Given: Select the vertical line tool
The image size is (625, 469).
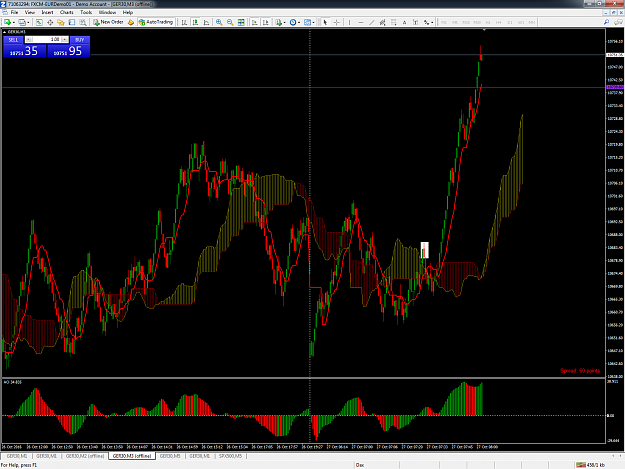Looking at the screenshot, I should [350, 22].
